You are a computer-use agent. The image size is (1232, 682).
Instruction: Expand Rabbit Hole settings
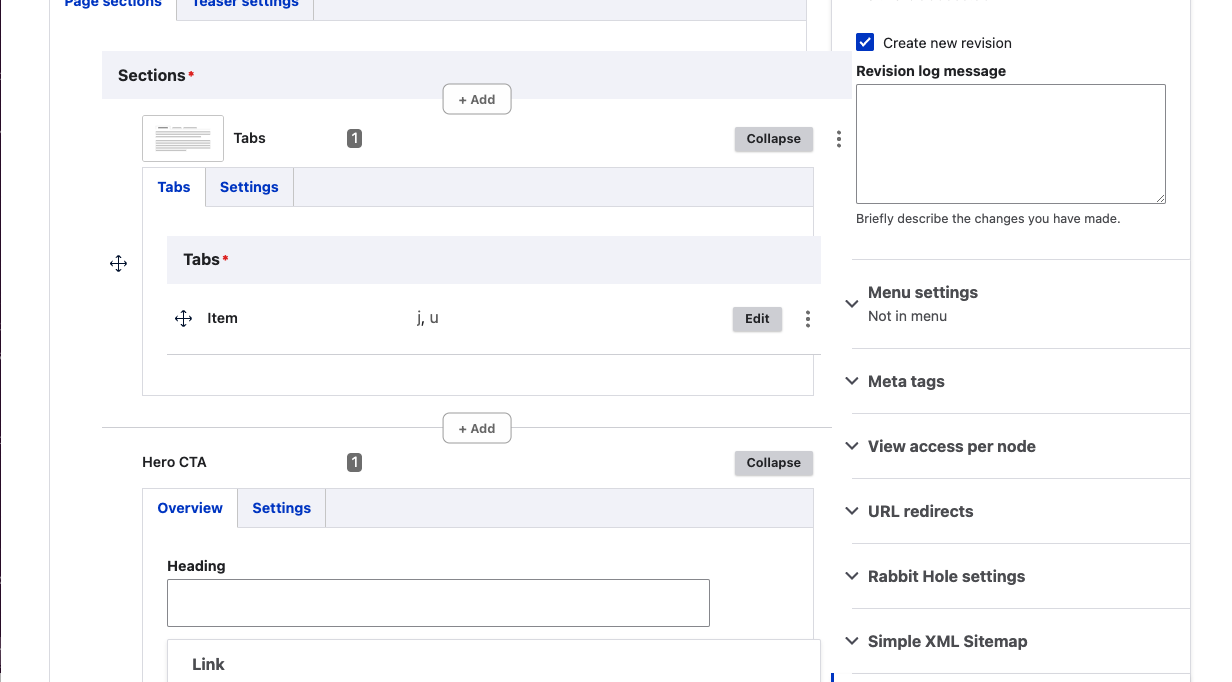[x=946, y=576]
